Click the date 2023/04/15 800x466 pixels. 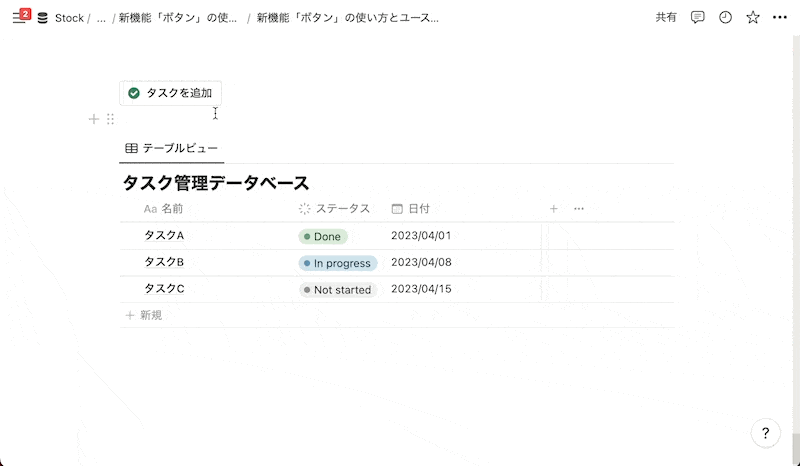coord(421,288)
